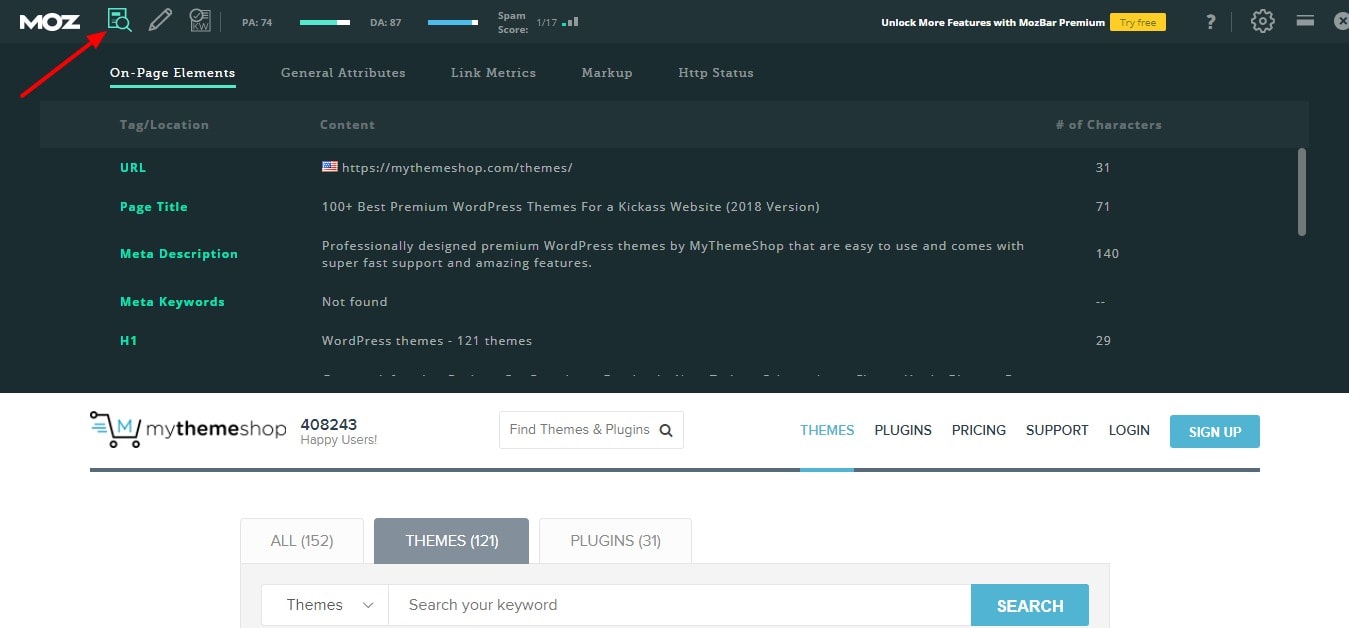Select the H1 row label
This screenshot has height=628, width=1349.
(128, 341)
